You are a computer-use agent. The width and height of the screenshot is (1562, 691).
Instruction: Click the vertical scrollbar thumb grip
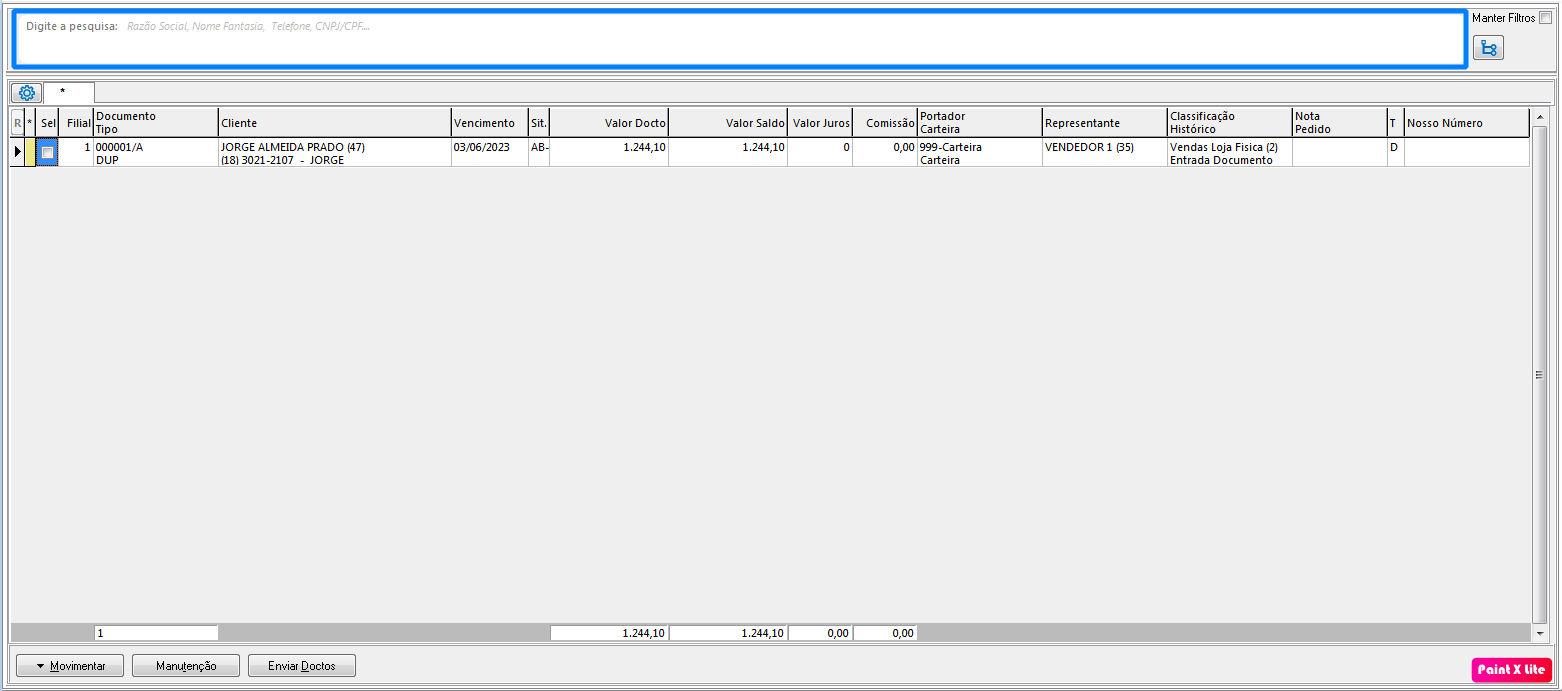tap(1539, 375)
